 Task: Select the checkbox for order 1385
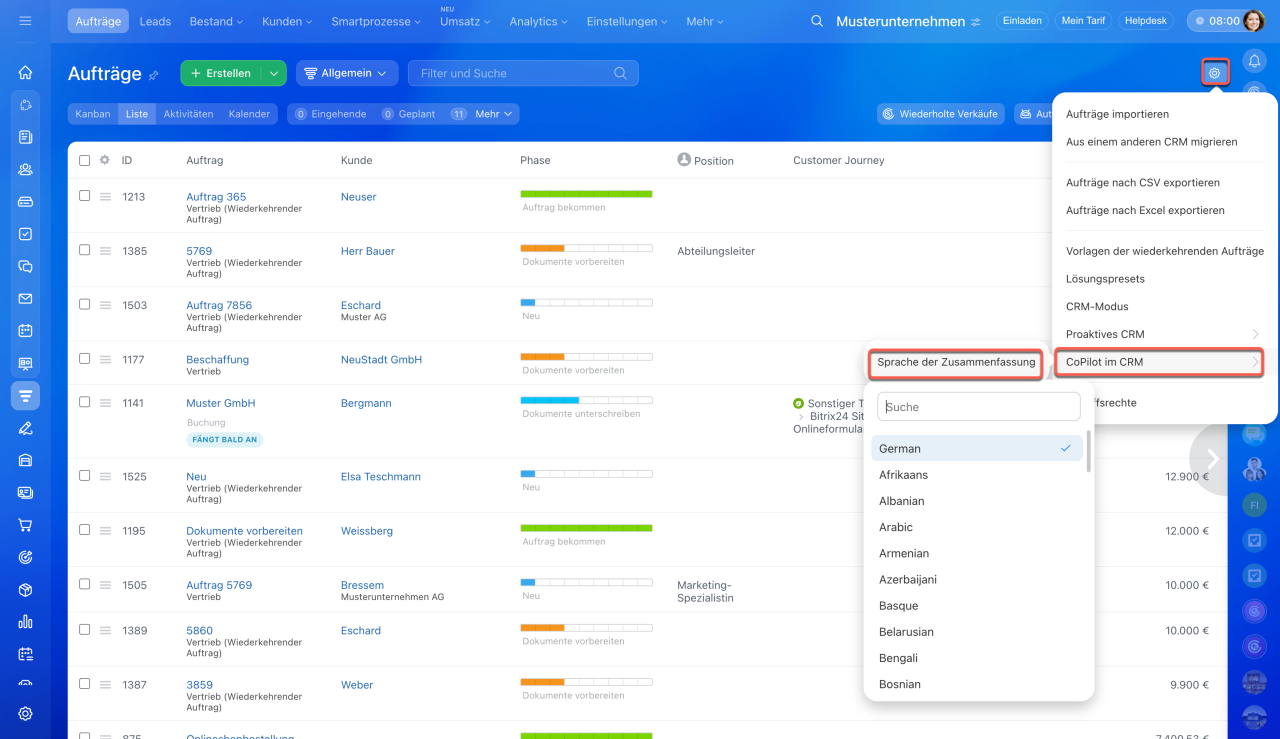click(85, 250)
